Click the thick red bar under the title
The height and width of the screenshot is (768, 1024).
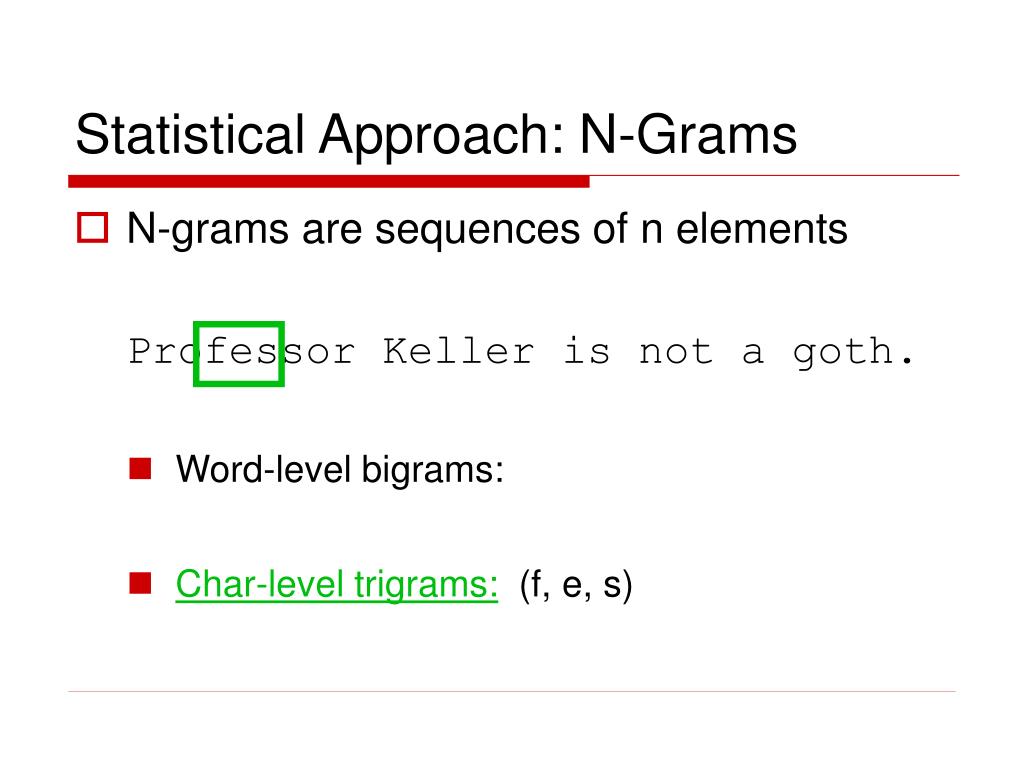coord(328,182)
